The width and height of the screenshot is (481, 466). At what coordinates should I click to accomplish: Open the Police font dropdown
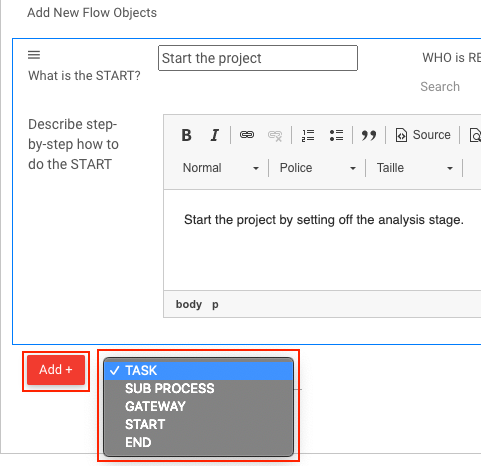(x=318, y=168)
